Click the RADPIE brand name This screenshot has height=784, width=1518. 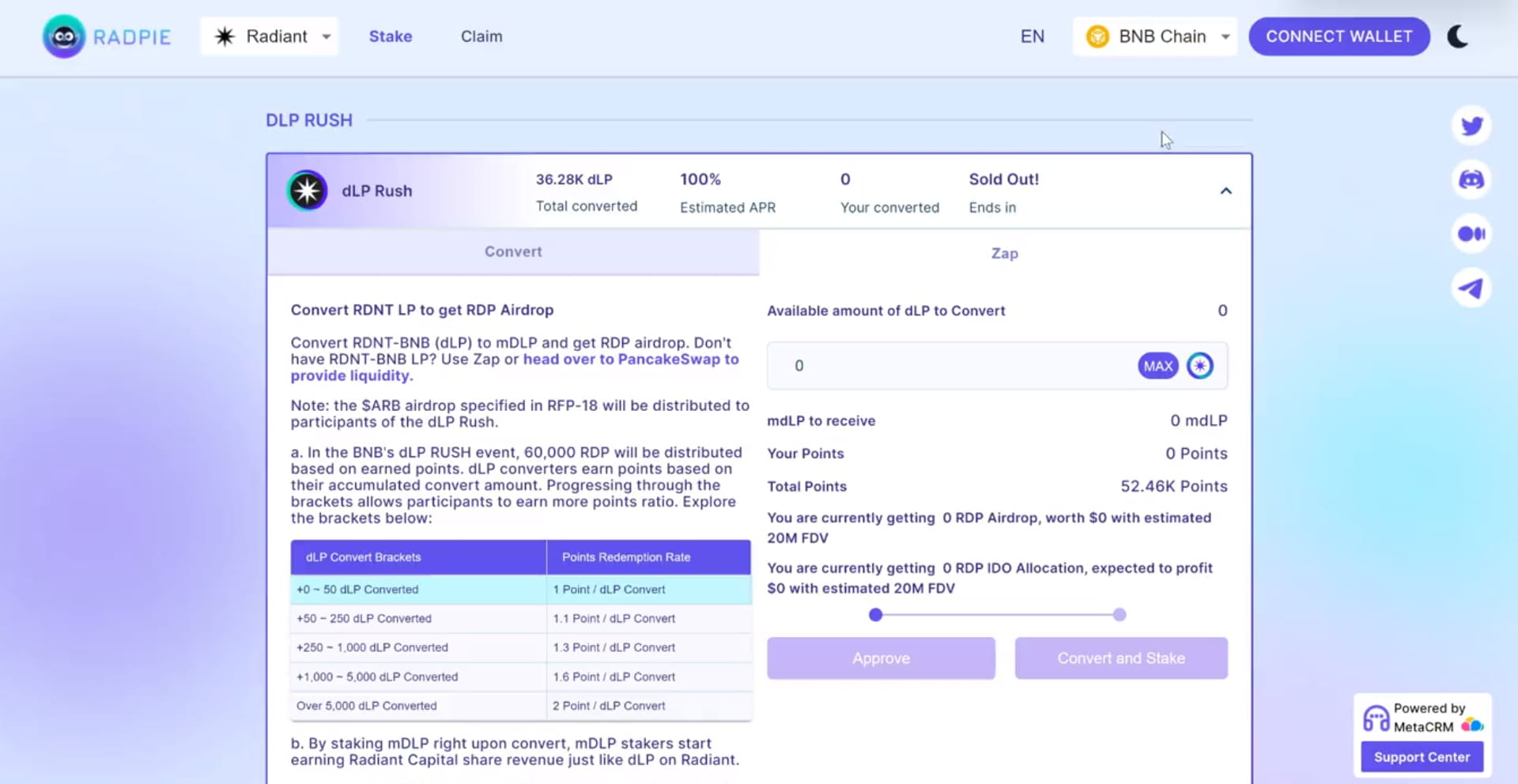[132, 37]
